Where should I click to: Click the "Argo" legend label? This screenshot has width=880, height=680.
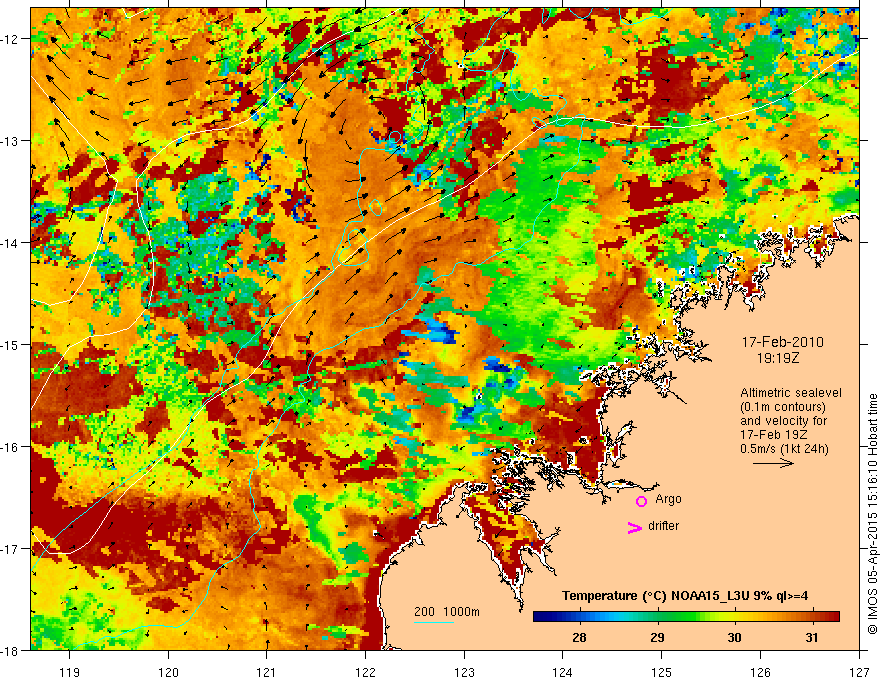click(x=668, y=499)
